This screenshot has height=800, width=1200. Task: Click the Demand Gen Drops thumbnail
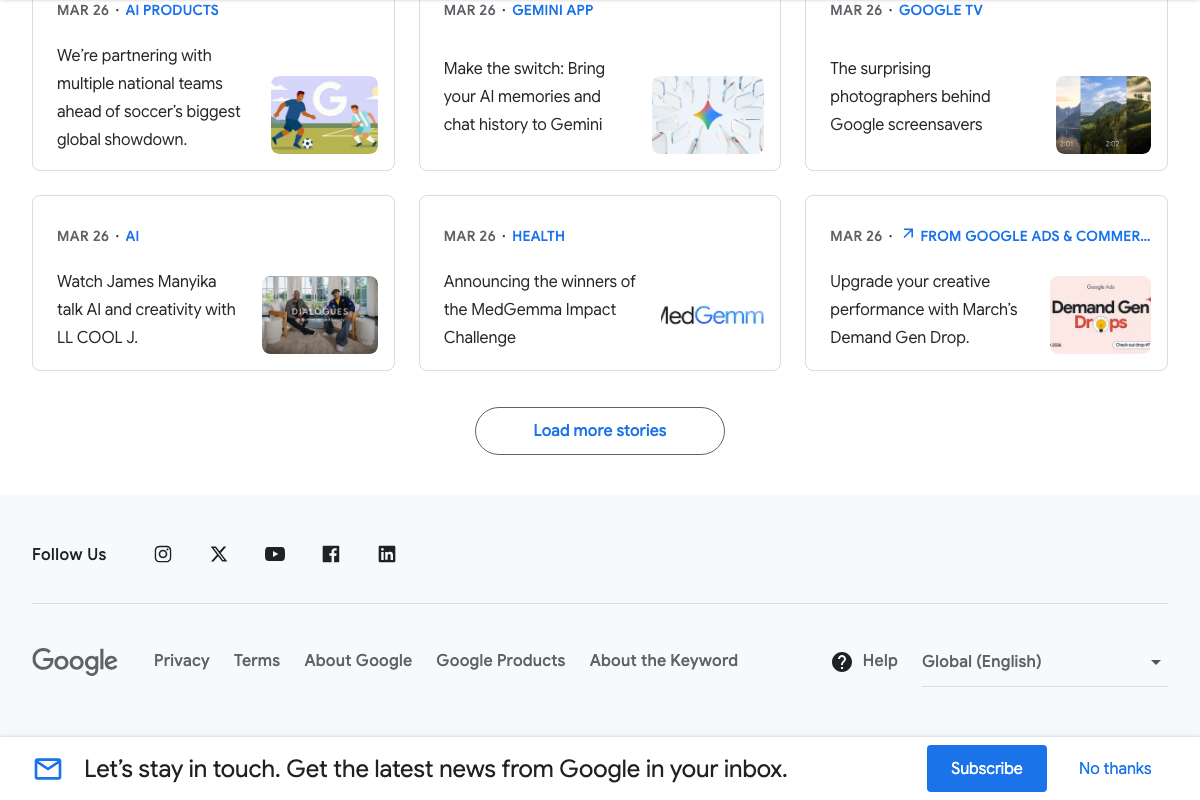[1100, 315]
